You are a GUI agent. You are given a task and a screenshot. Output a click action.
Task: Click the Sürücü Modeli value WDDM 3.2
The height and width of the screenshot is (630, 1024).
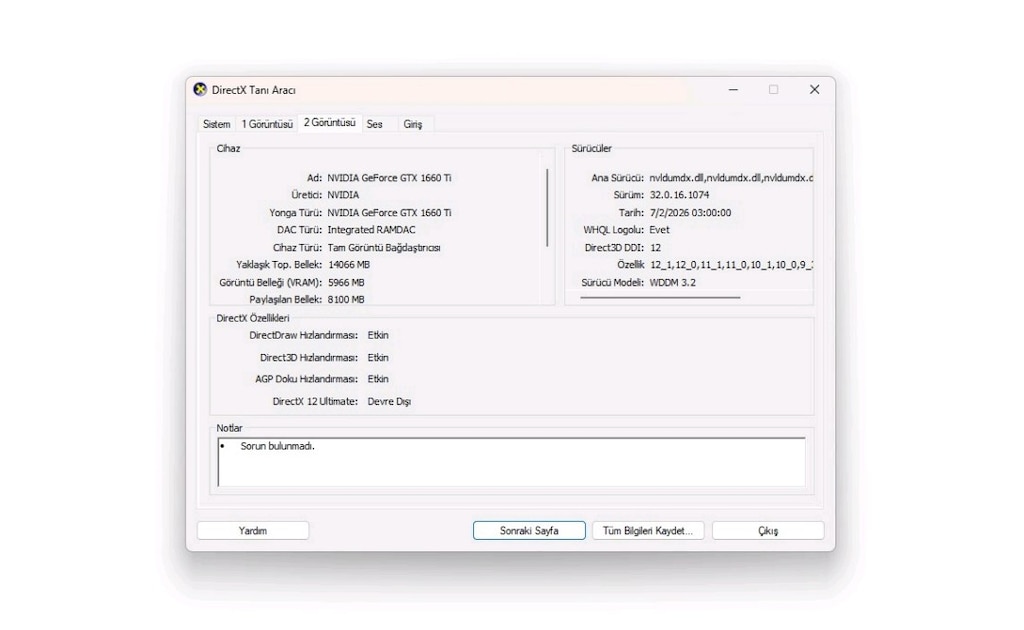tap(673, 283)
